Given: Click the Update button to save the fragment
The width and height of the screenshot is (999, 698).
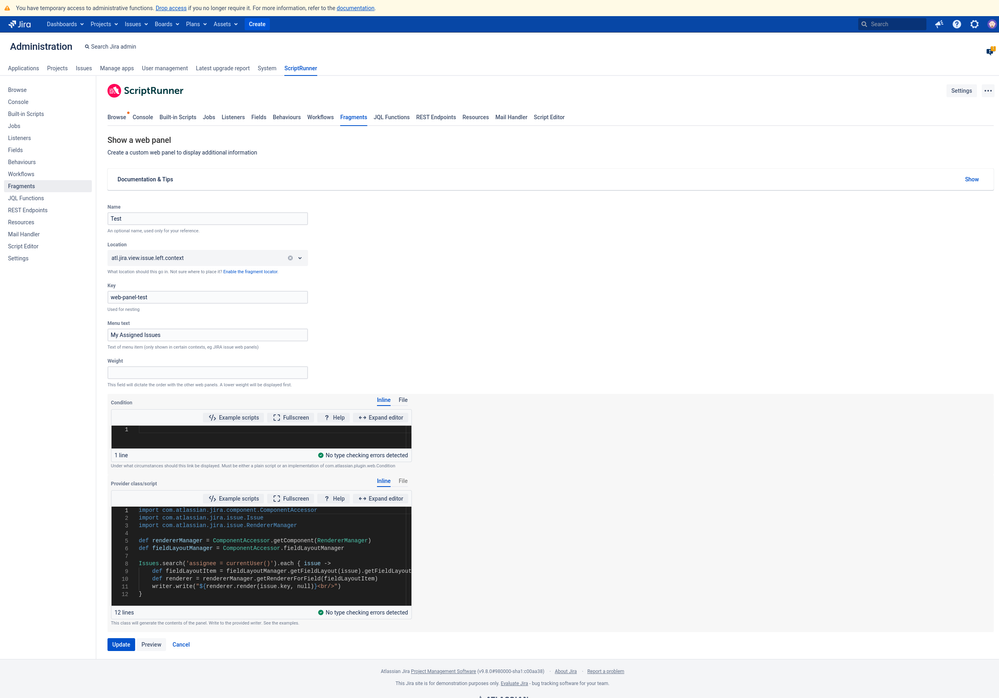Looking at the screenshot, I should 120,644.
